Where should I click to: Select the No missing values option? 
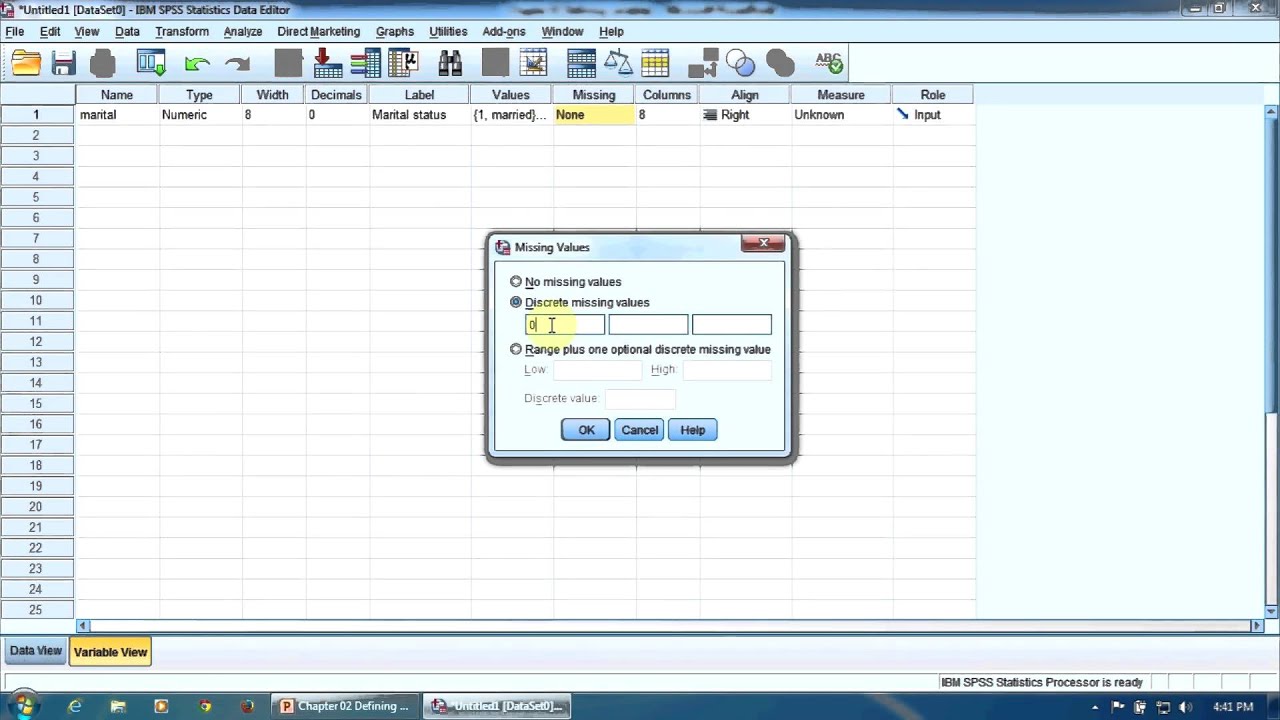(x=565, y=282)
